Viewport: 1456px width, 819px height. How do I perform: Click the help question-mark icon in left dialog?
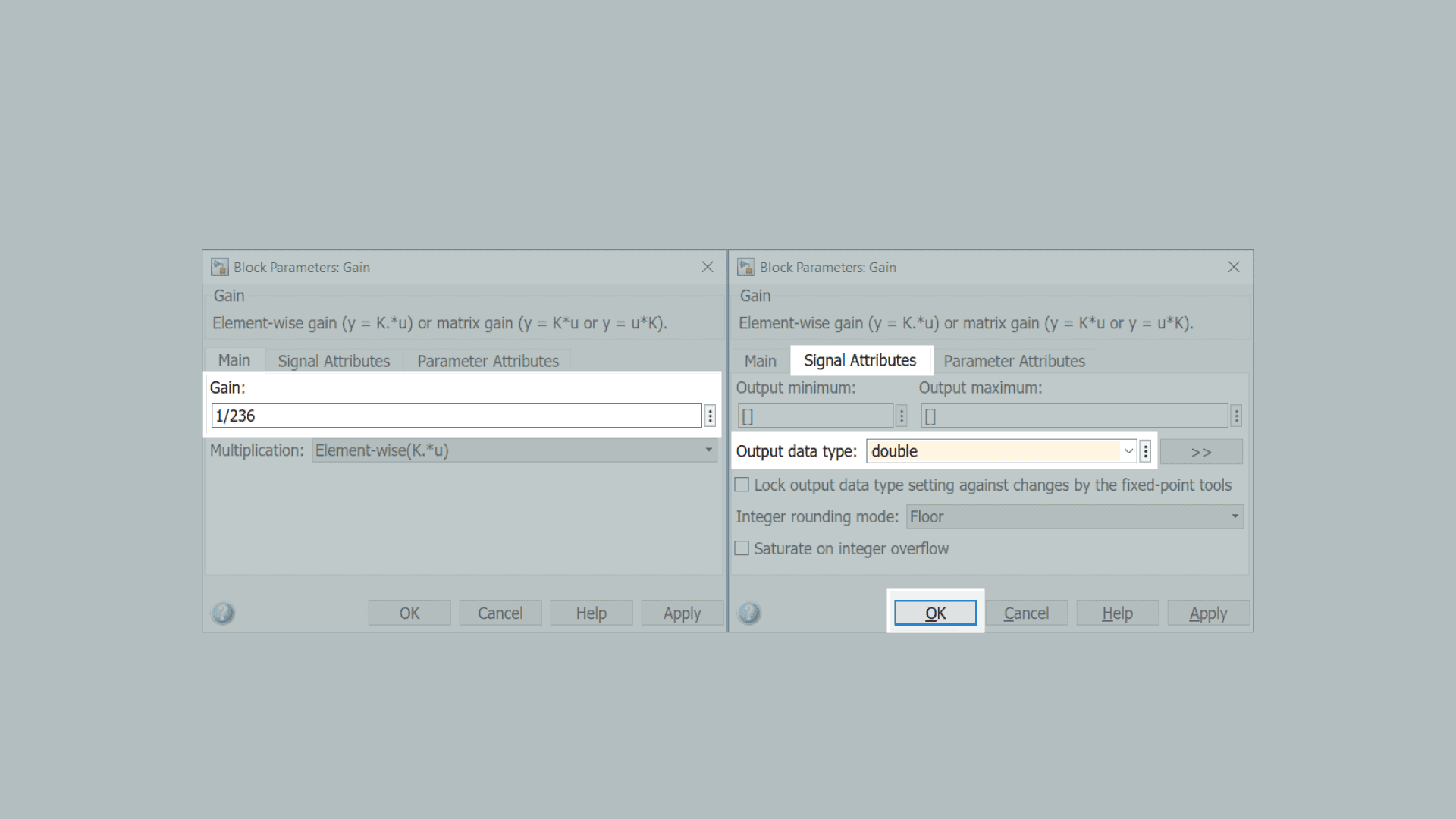[x=223, y=613]
